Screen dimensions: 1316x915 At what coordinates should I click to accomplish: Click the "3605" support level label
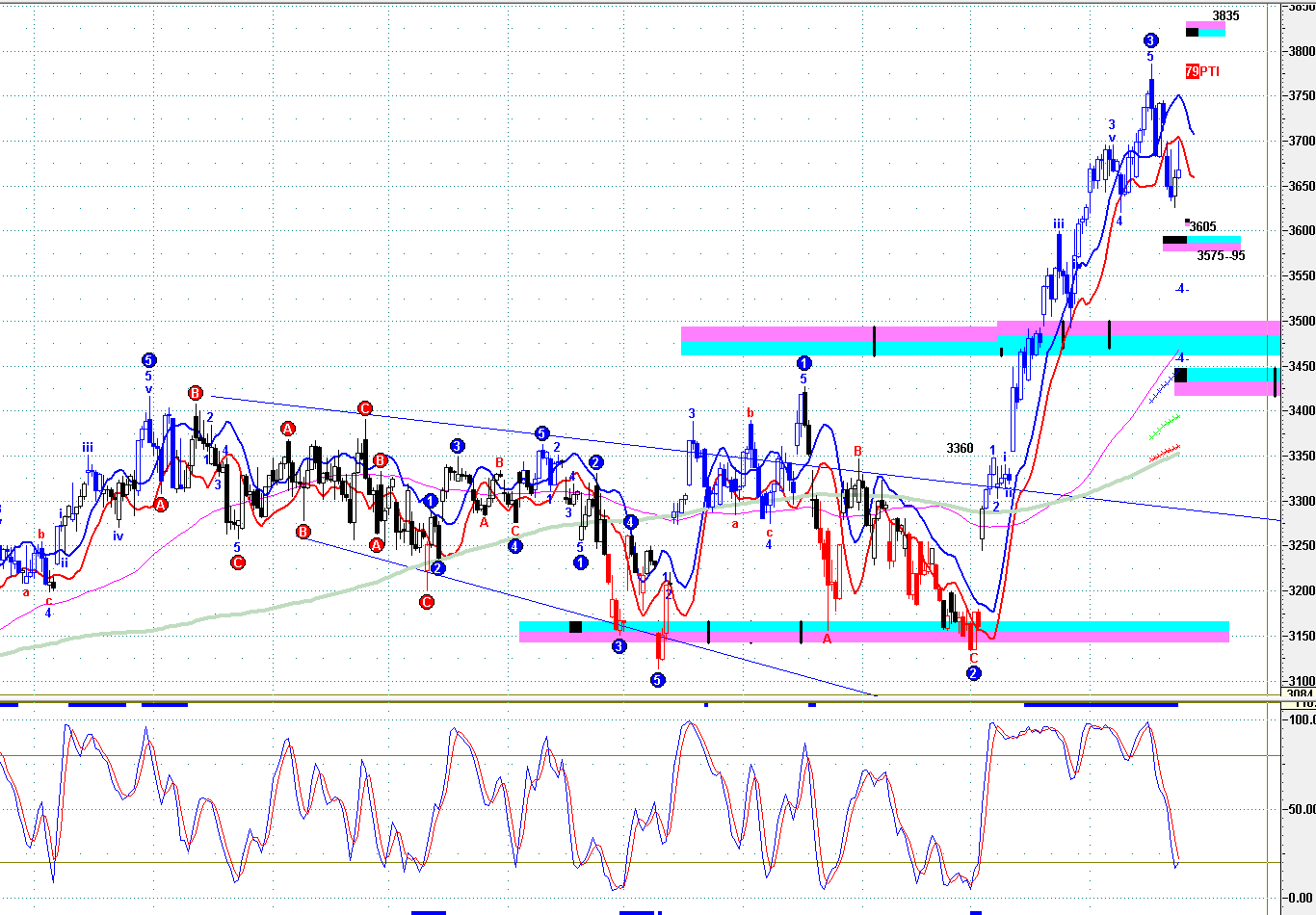1202,227
